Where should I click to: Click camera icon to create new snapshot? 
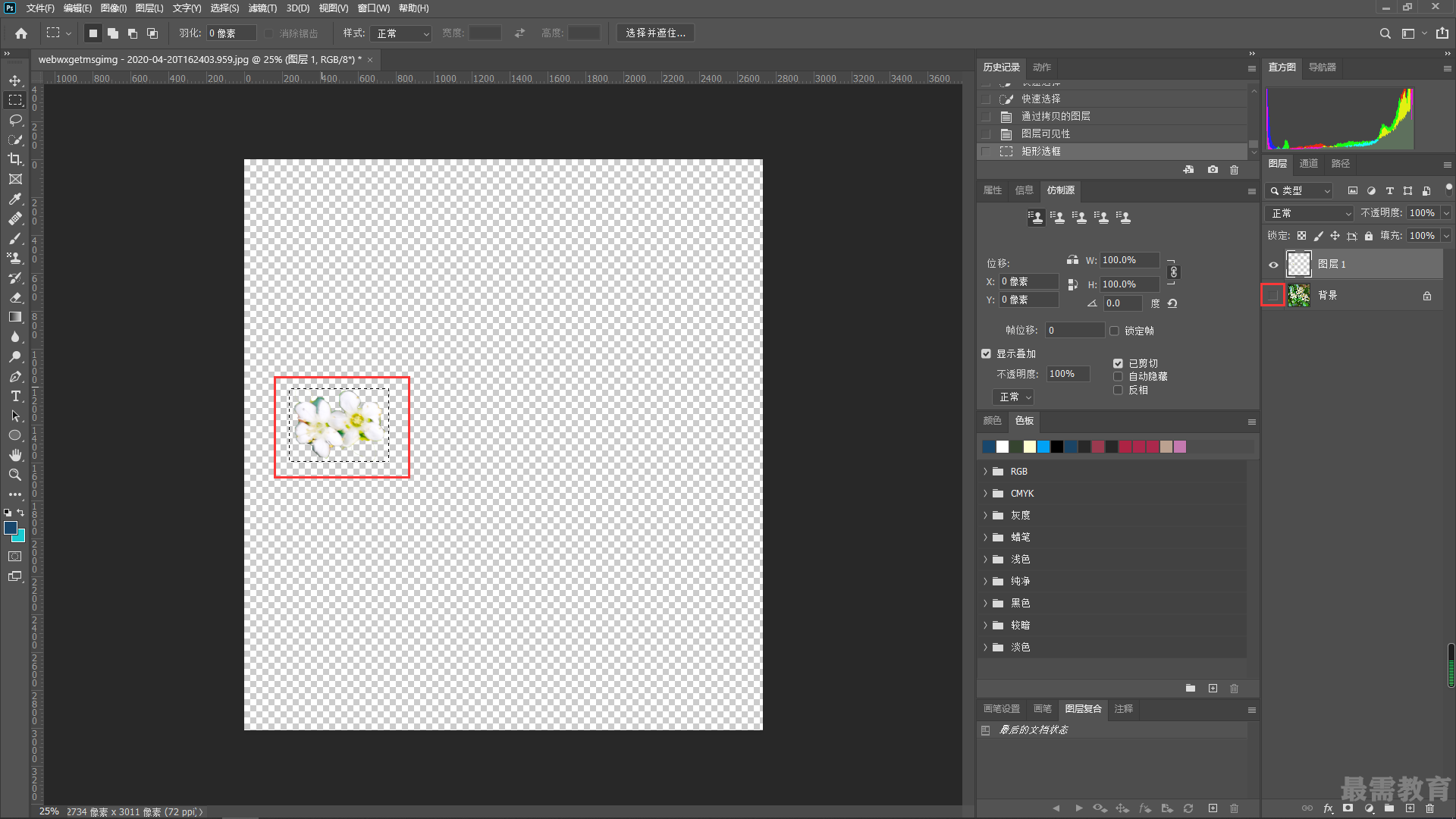(x=1213, y=170)
